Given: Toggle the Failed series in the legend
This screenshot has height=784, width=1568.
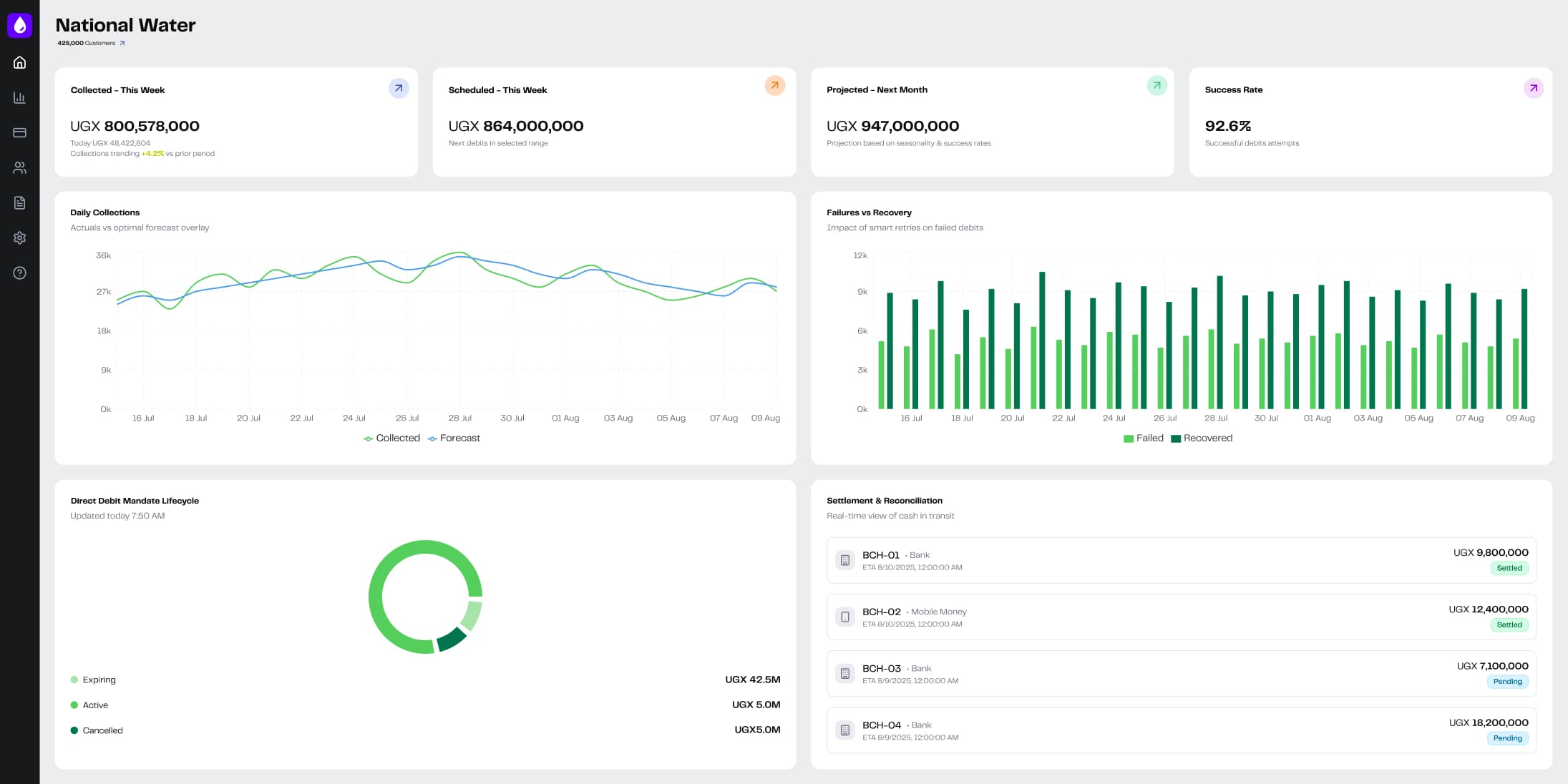Looking at the screenshot, I should pyautogui.click(x=1144, y=437).
